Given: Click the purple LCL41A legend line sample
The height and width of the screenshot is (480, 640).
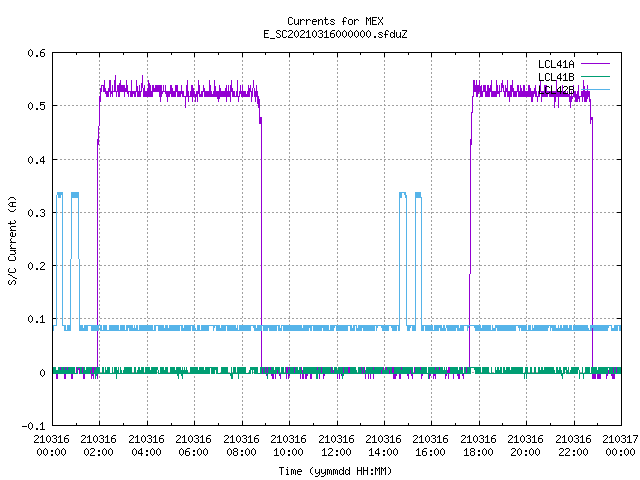Looking at the screenshot, I should [595, 64].
